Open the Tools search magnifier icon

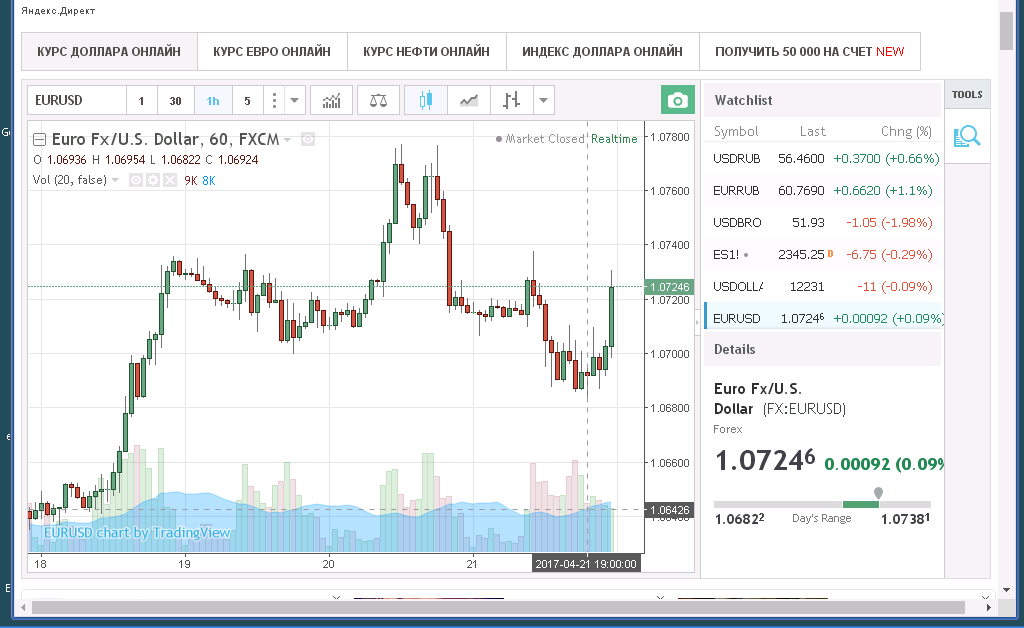click(x=967, y=136)
